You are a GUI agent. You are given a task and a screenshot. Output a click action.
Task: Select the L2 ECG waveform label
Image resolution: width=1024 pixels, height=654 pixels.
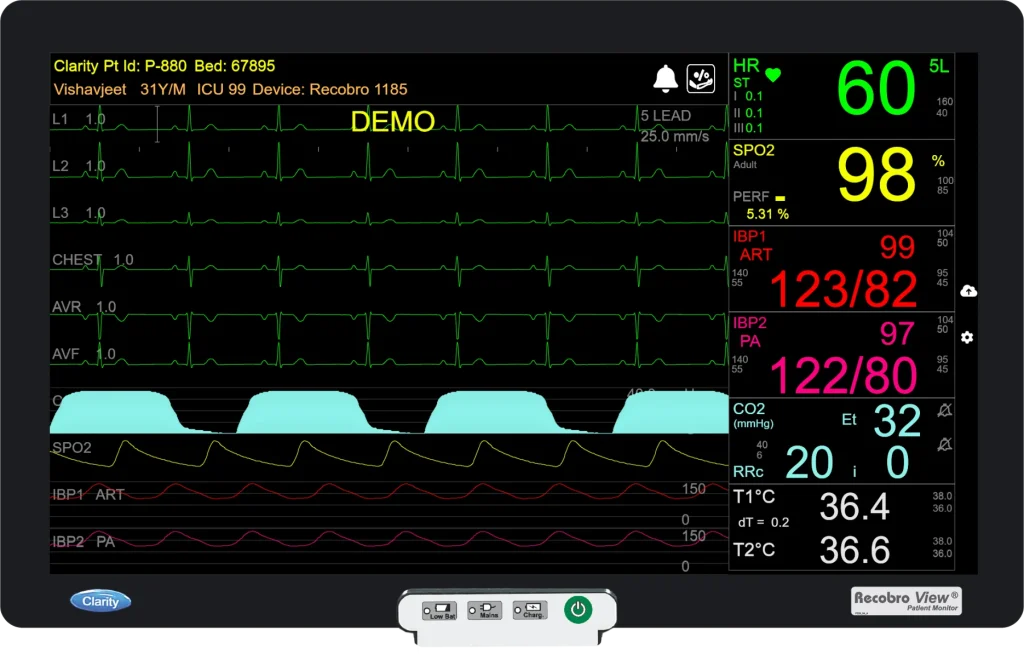click(x=61, y=167)
